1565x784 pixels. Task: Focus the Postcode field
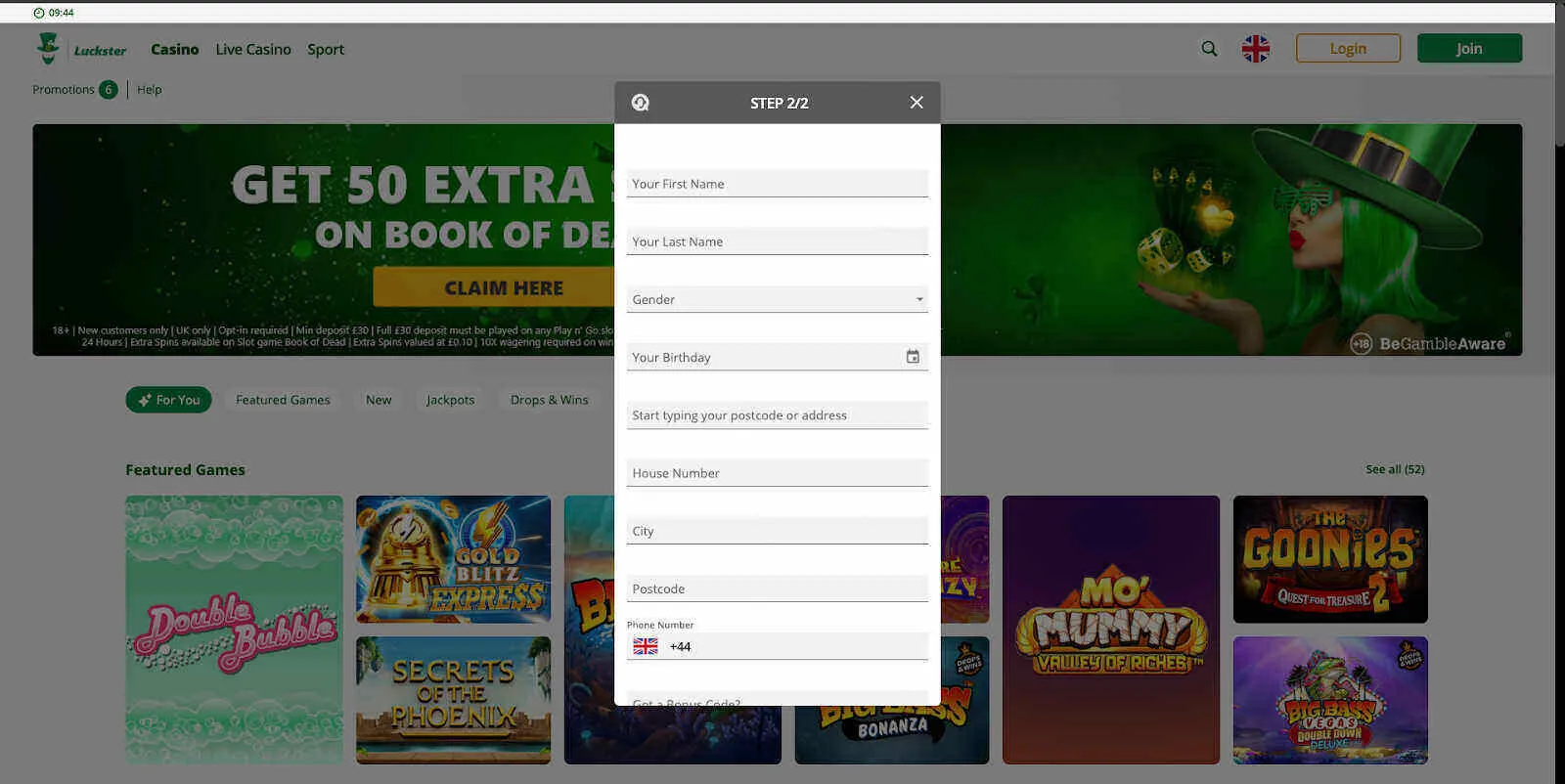tap(778, 588)
